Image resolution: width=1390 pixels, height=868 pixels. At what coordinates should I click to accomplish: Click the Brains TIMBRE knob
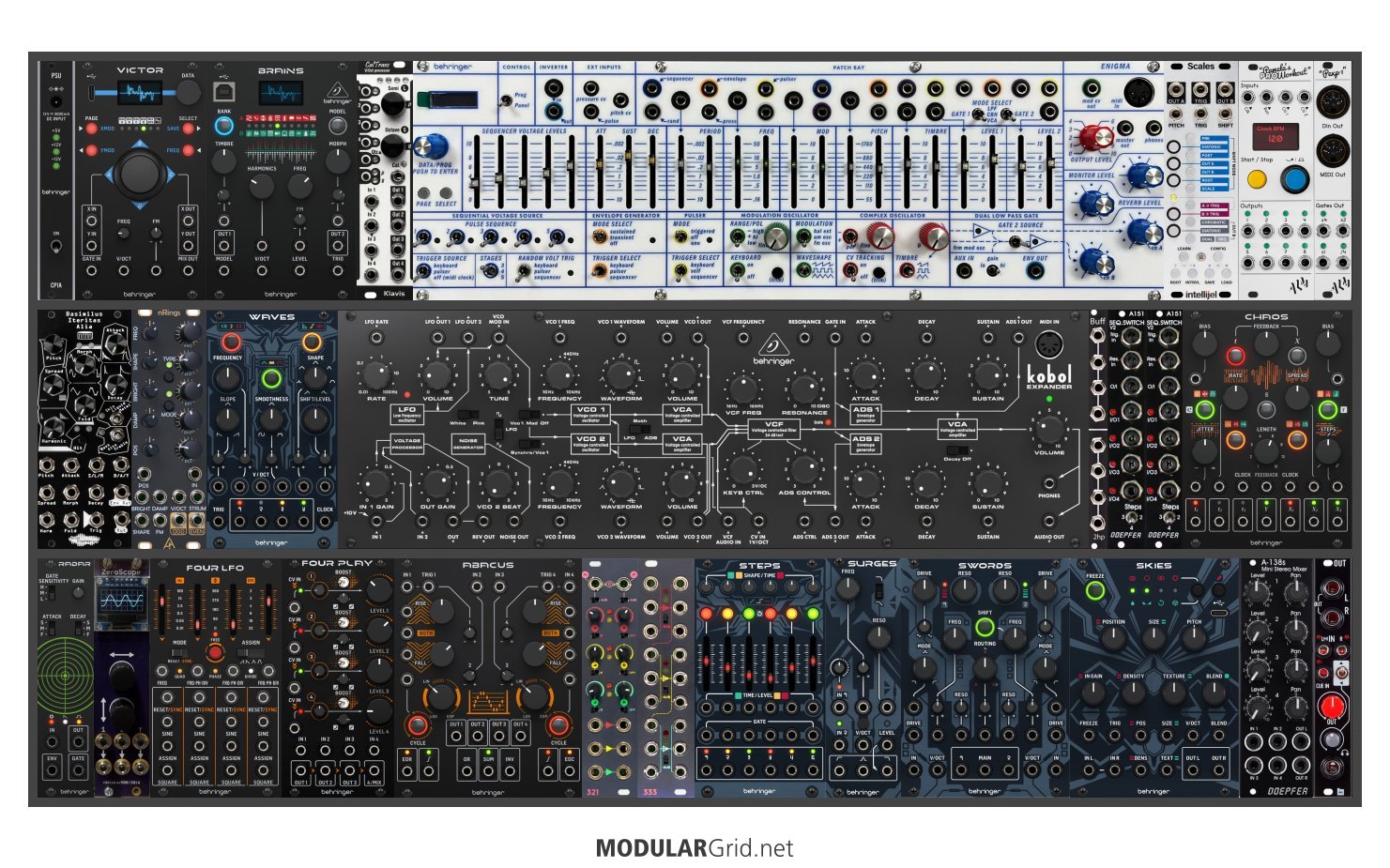(x=224, y=161)
